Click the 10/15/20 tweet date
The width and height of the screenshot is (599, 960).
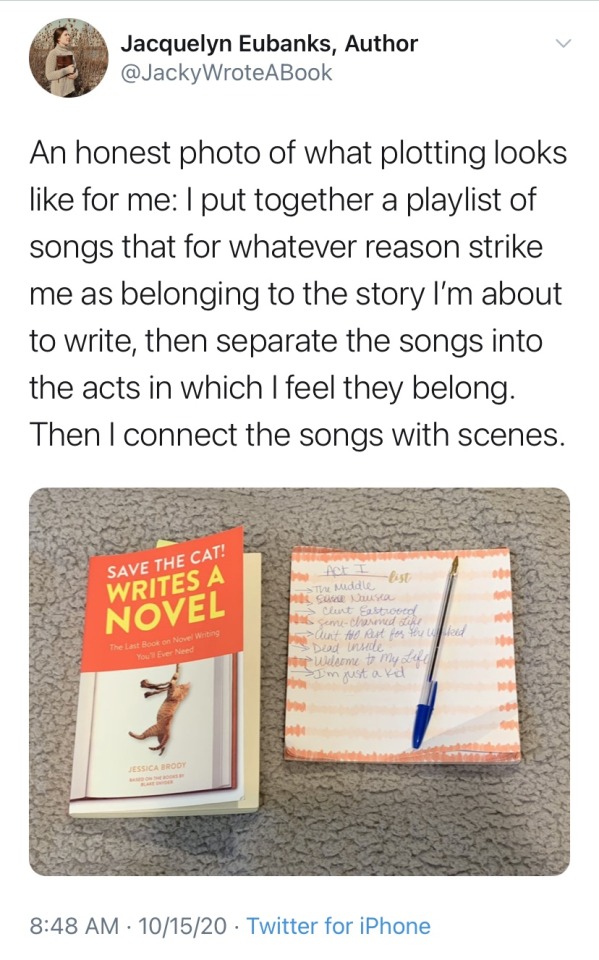182,925
